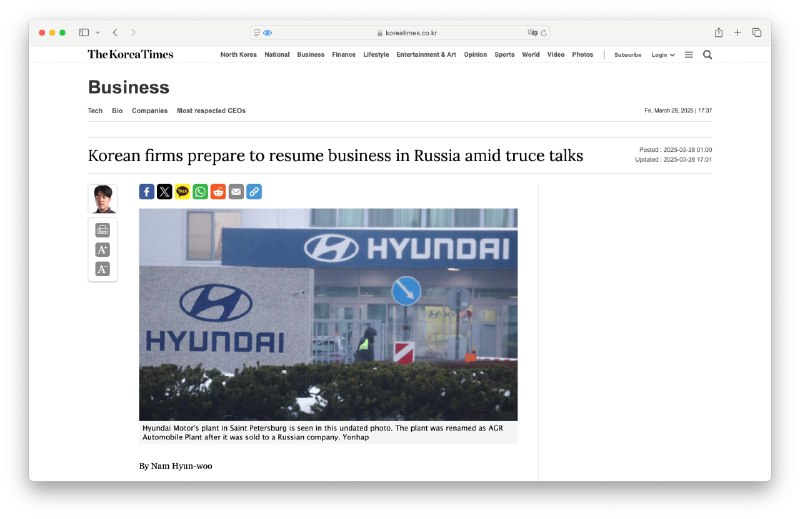Open the Companies subcategory

tap(149, 111)
